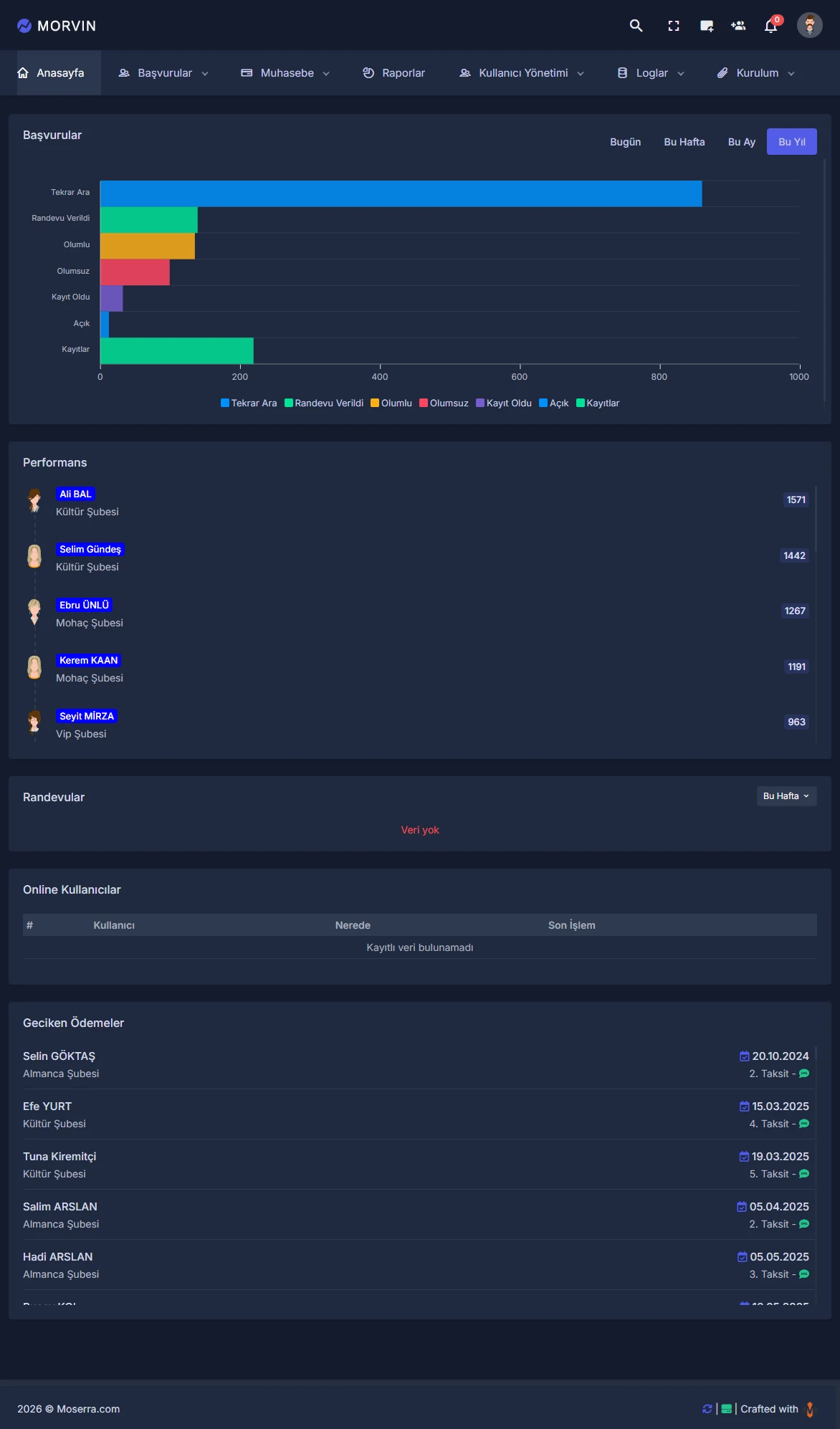
Task: Click the Son İşlem column header
Action: (572, 925)
